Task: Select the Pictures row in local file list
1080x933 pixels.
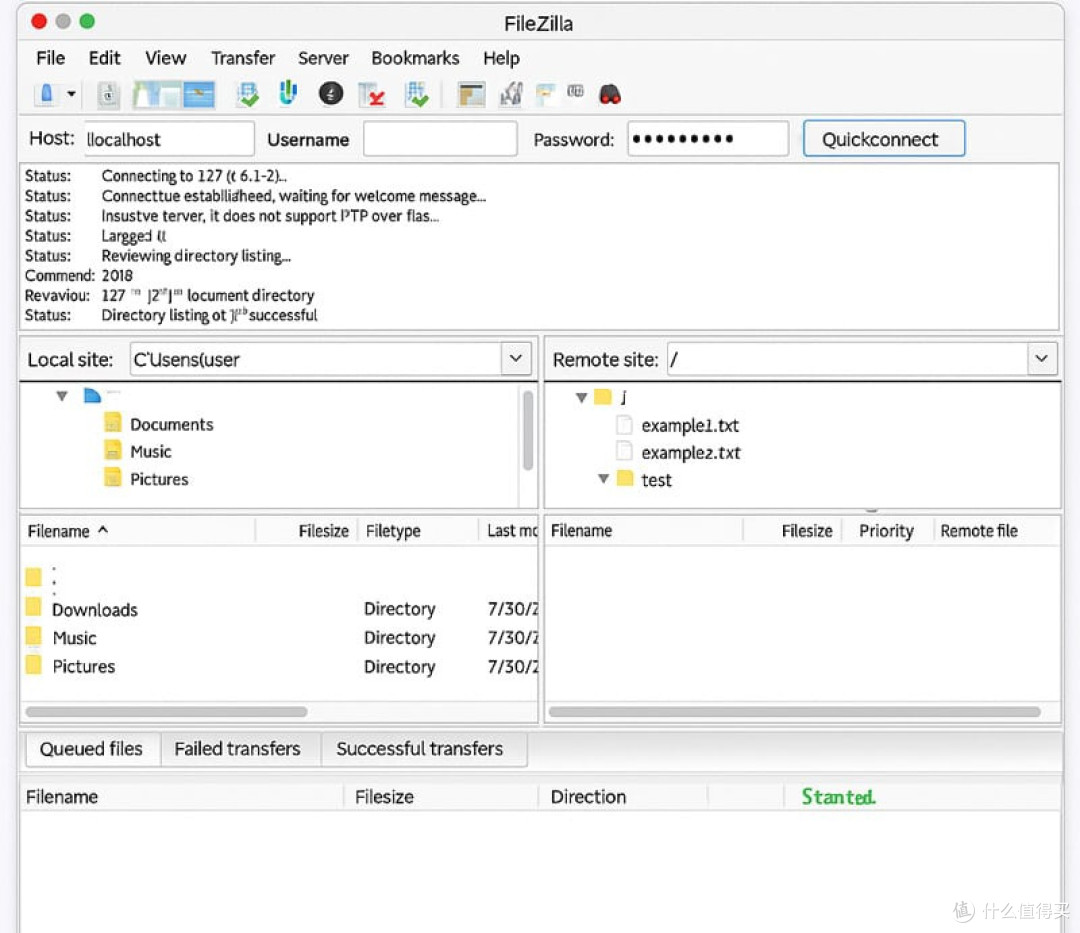Action: [x=280, y=667]
